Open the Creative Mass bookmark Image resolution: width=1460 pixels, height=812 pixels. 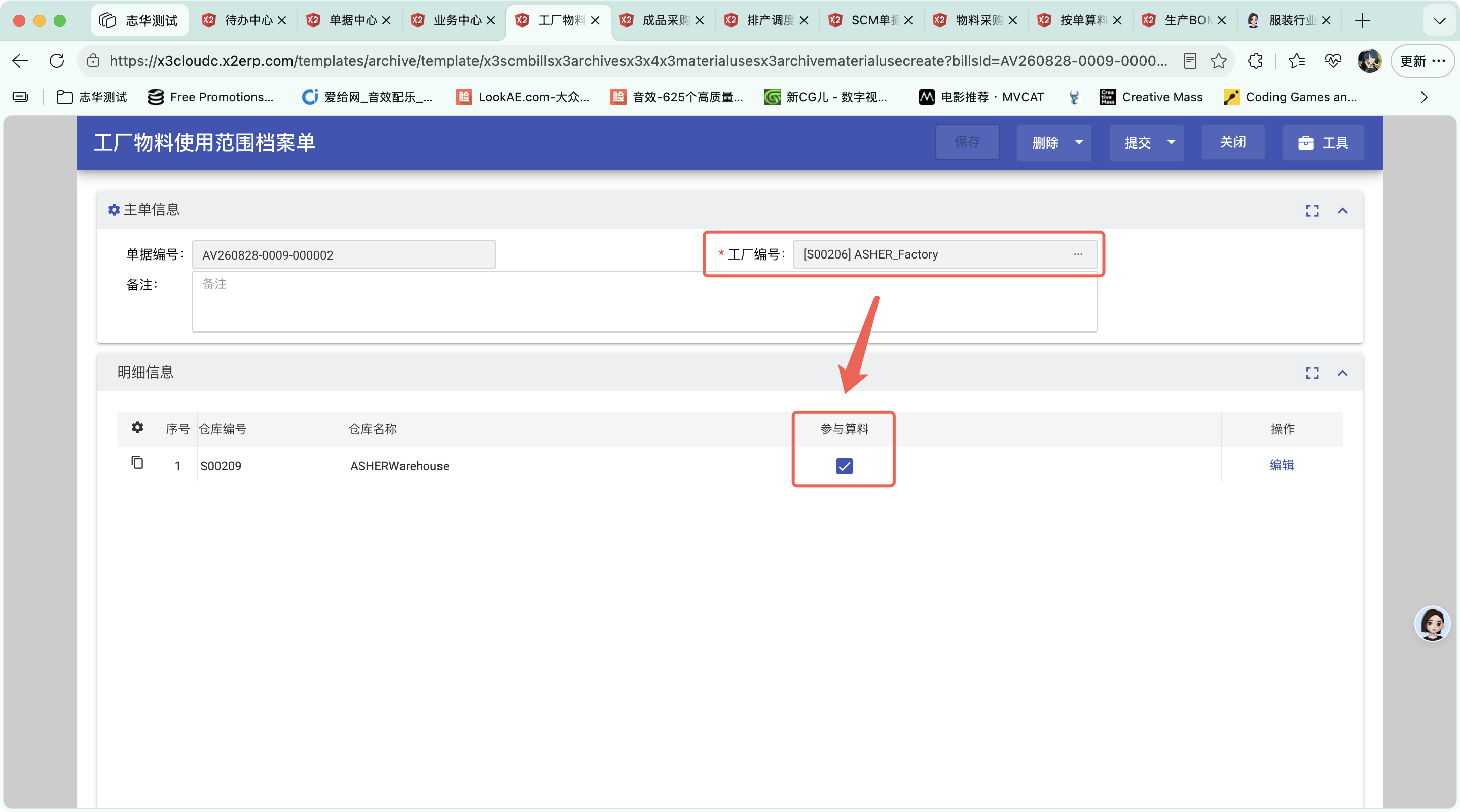pos(1151,97)
